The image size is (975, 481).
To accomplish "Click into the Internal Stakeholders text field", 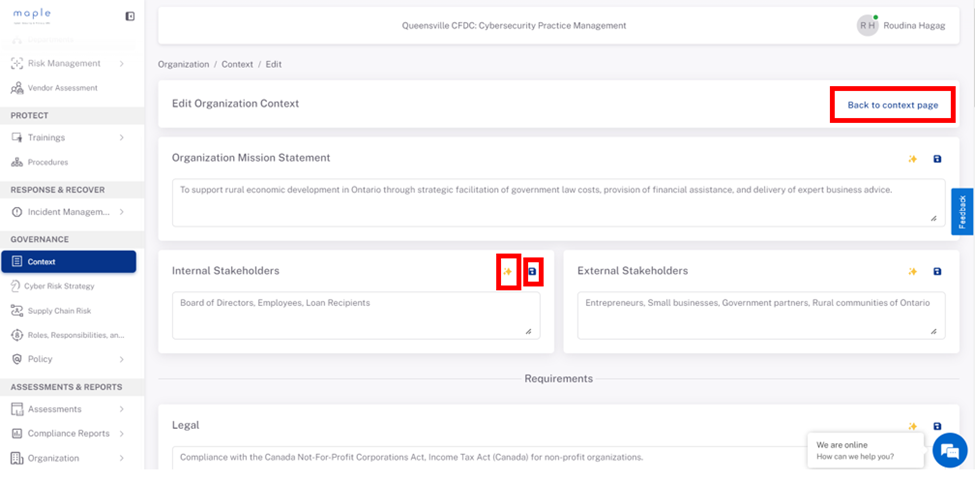I will pos(356,316).
